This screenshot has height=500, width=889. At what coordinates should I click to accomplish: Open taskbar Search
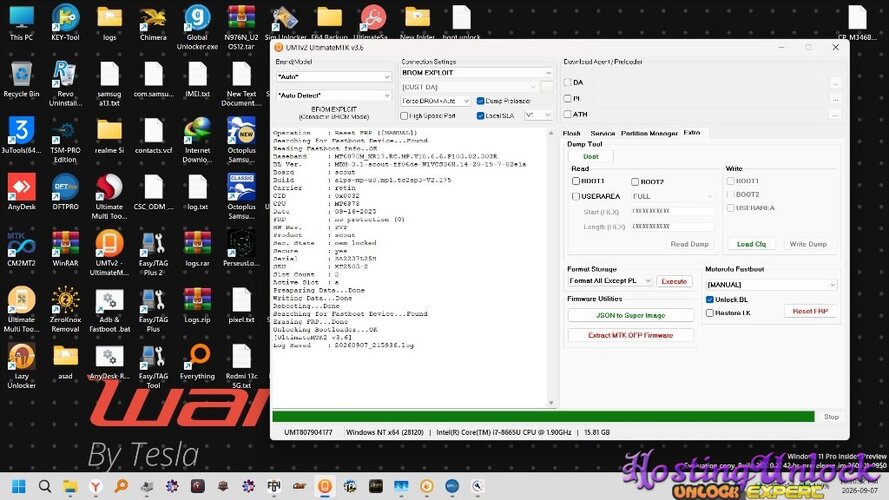coord(45,486)
